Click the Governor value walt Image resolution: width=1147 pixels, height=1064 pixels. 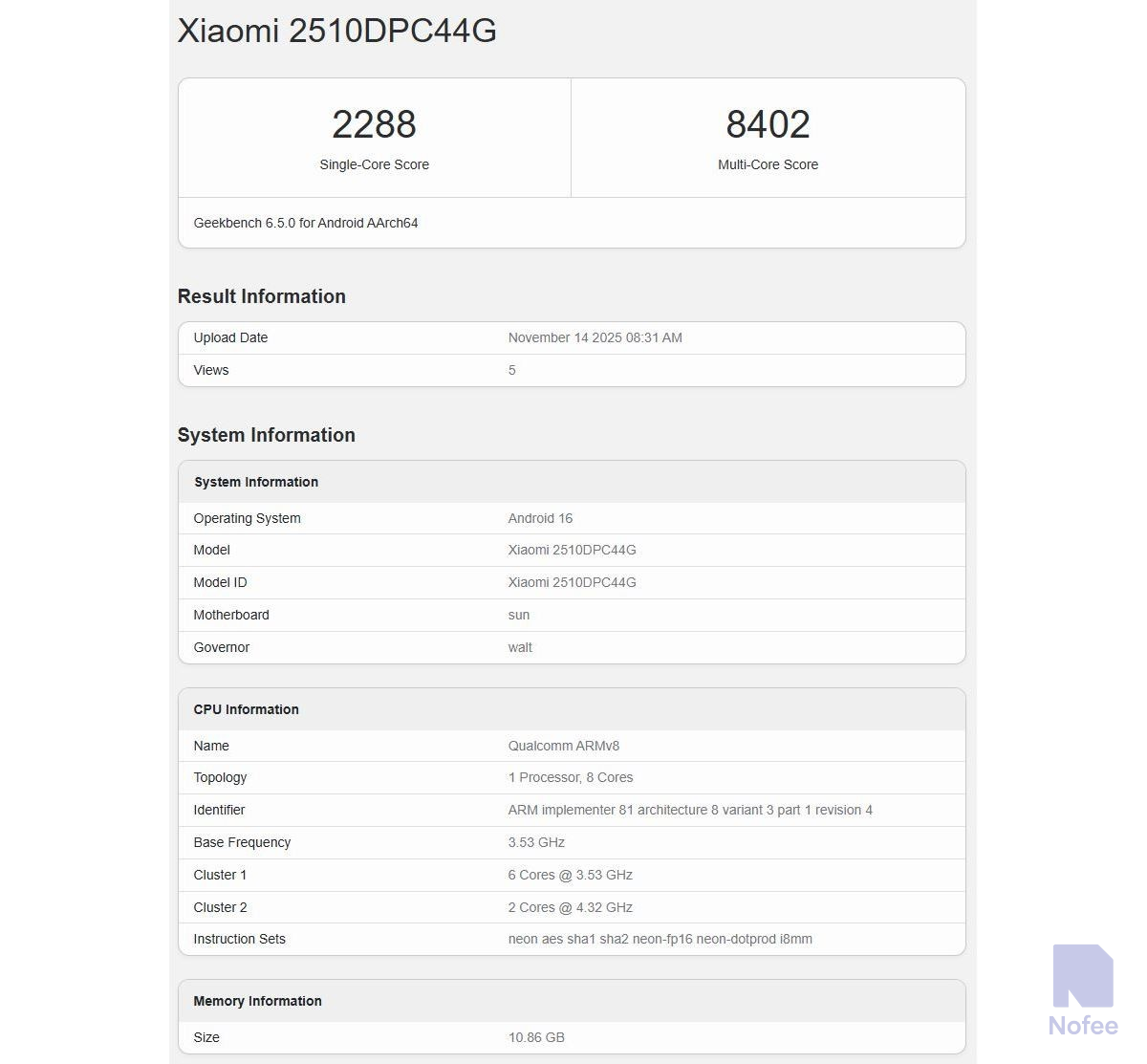coord(520,647)
